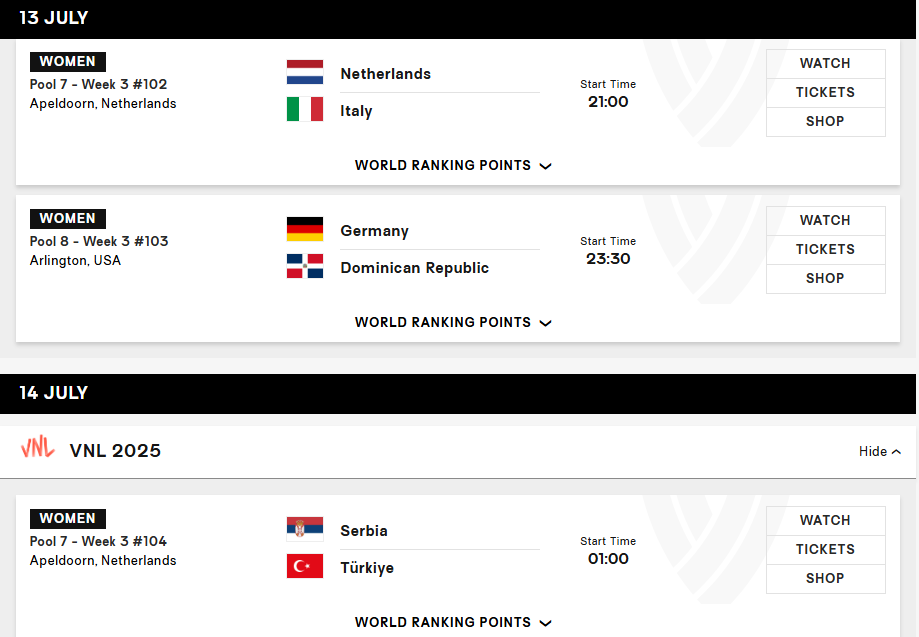The image size is (919, 637).
Task: Watch the Germany vs Dominican Republic match
Action: click(825, 220)
